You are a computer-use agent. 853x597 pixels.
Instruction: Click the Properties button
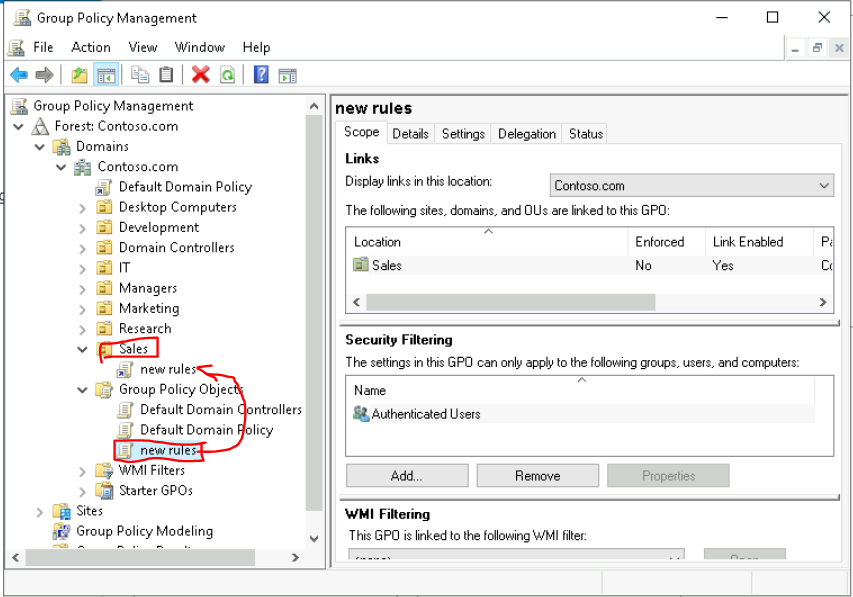pyautogui.click(x=668, y=476)
